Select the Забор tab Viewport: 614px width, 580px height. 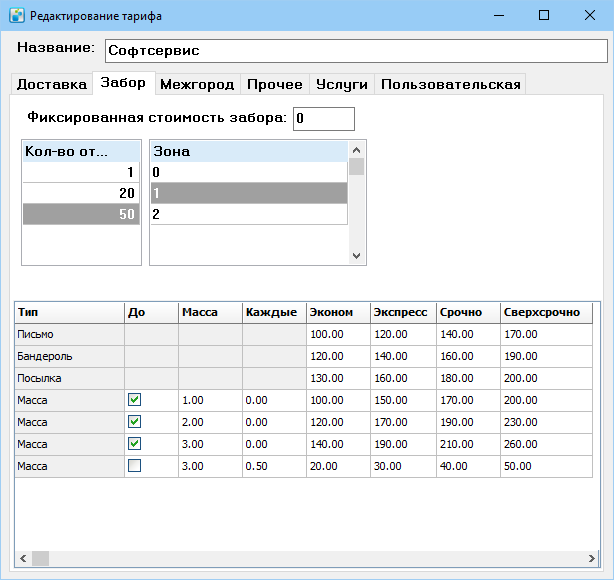pyautogui.click(x=123, y=83)
